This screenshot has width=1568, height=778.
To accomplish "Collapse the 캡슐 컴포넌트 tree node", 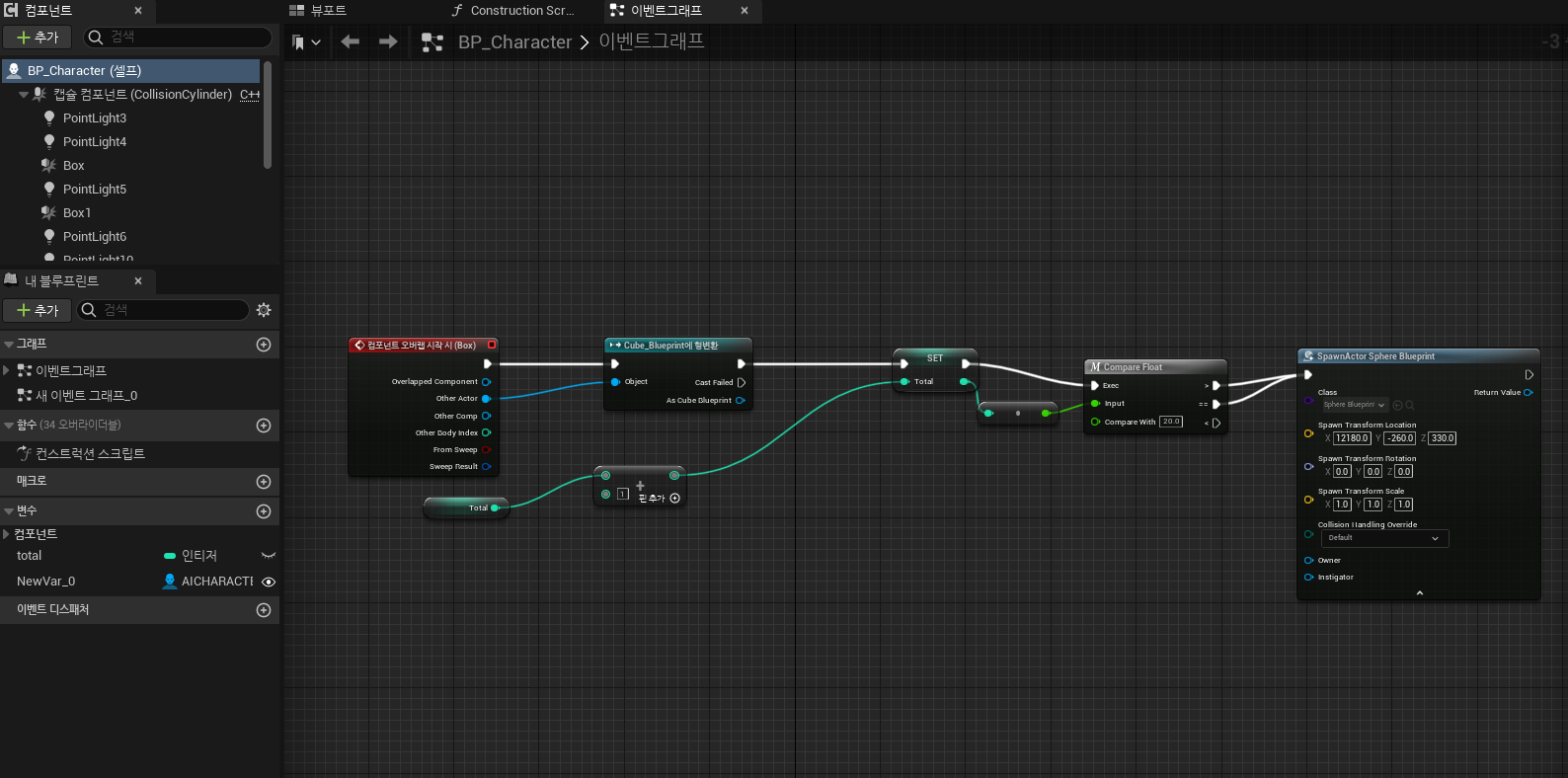I will [24, 95].
